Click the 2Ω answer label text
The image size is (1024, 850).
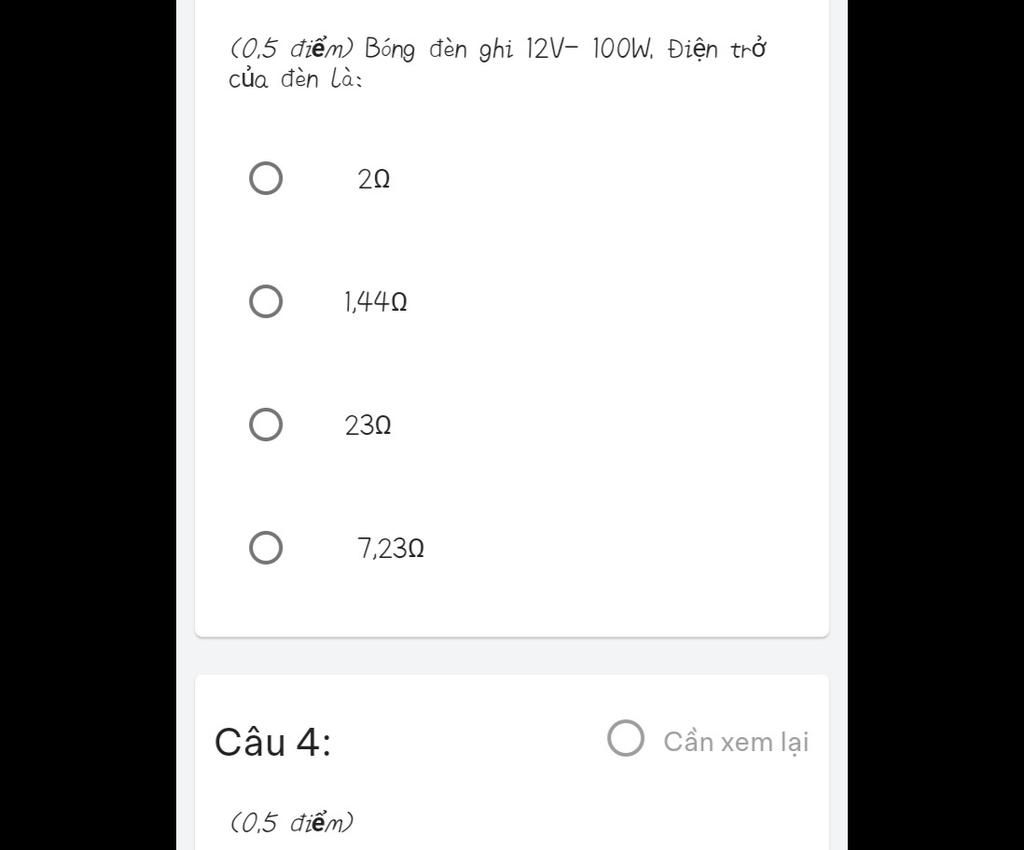374,180
